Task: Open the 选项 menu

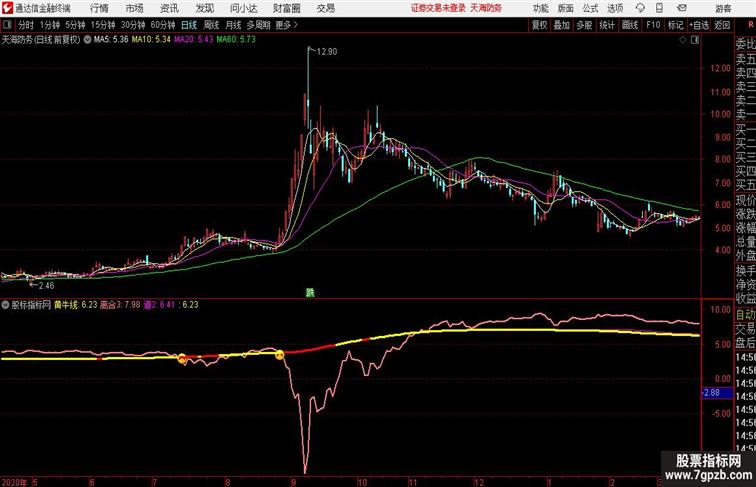Action: tap(615, 8)
